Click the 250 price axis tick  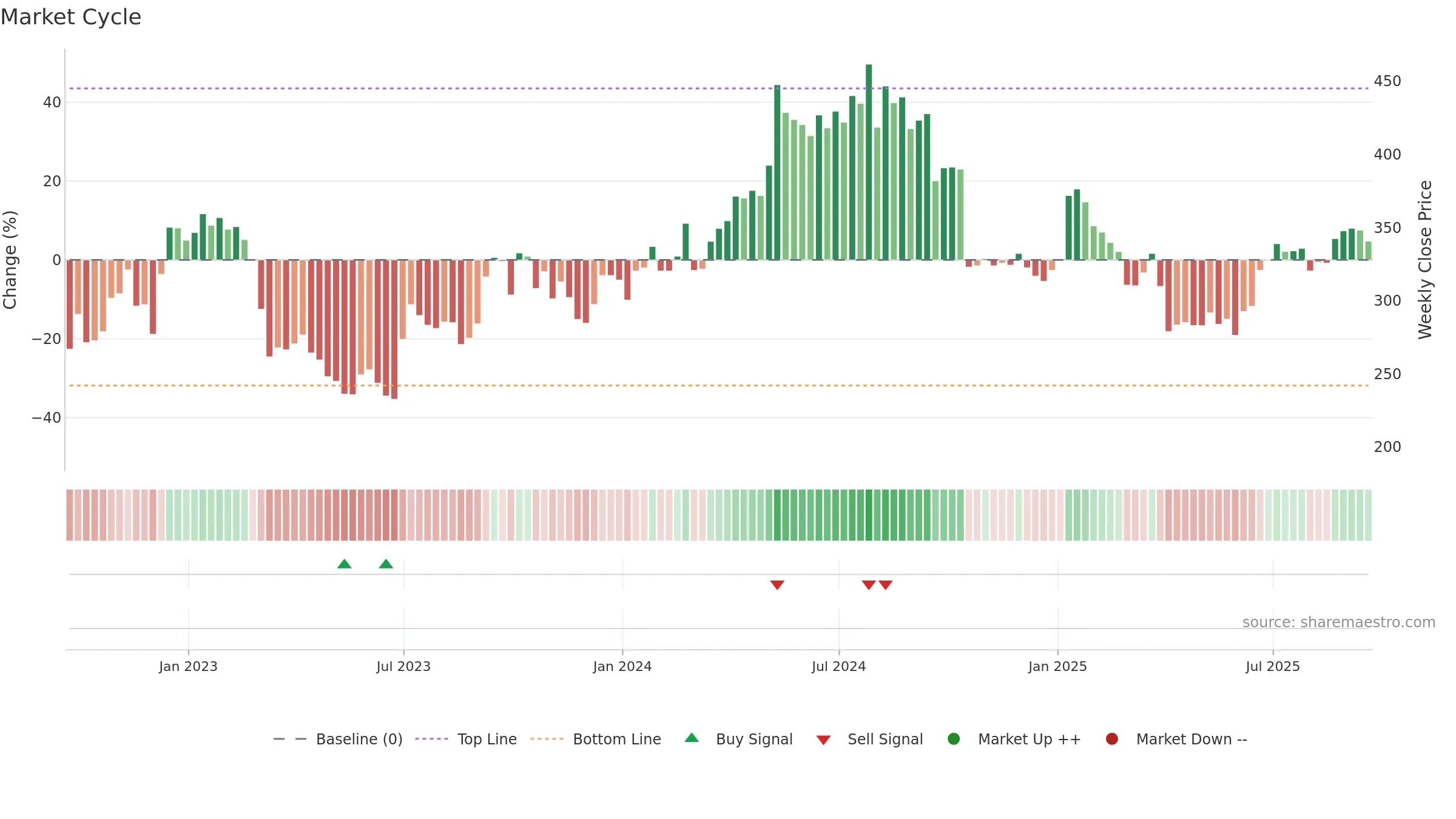pyautogui.click(x=1387, y=374)
